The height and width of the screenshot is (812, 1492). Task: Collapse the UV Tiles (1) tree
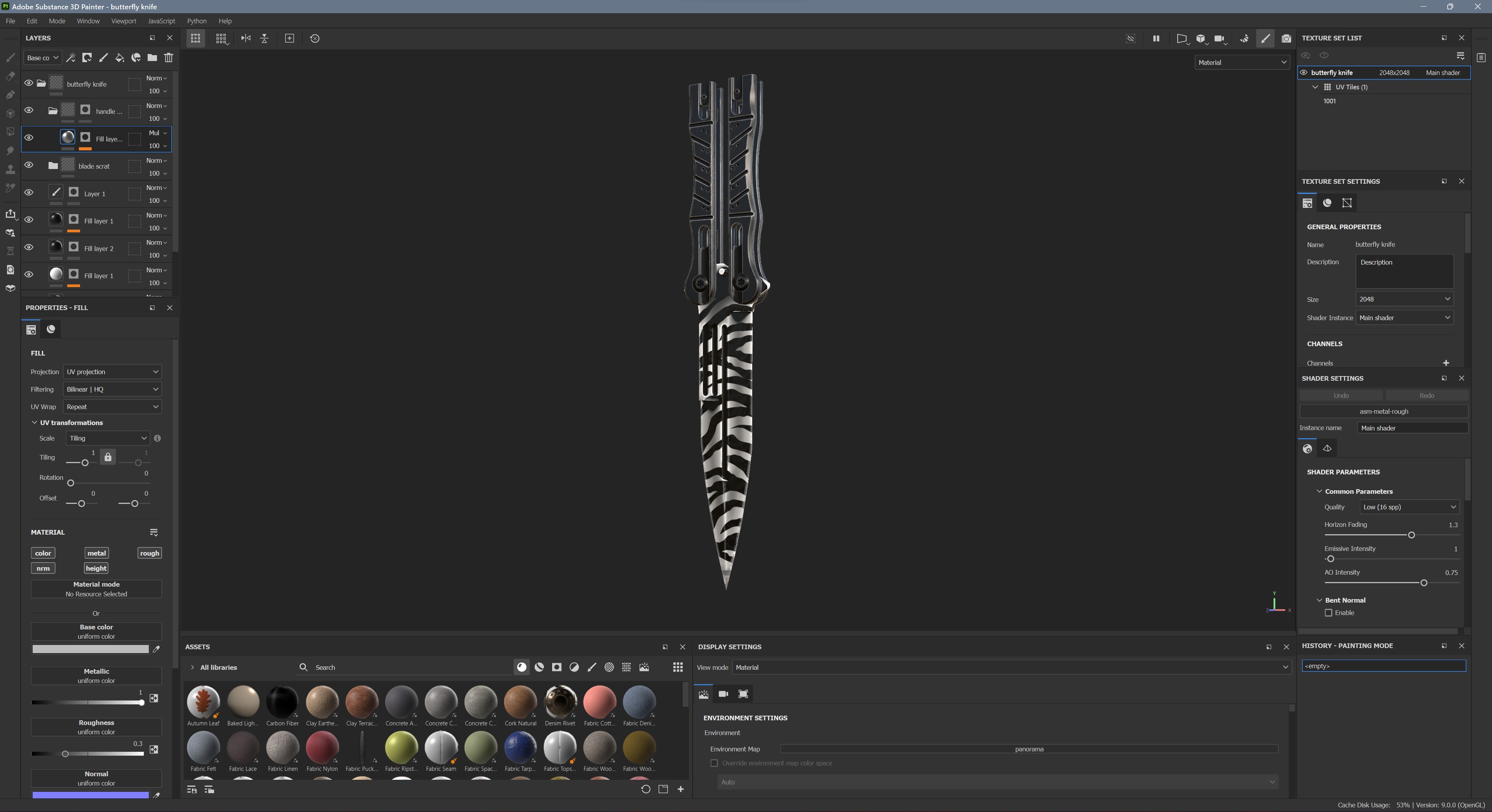tap(1315, 87)
